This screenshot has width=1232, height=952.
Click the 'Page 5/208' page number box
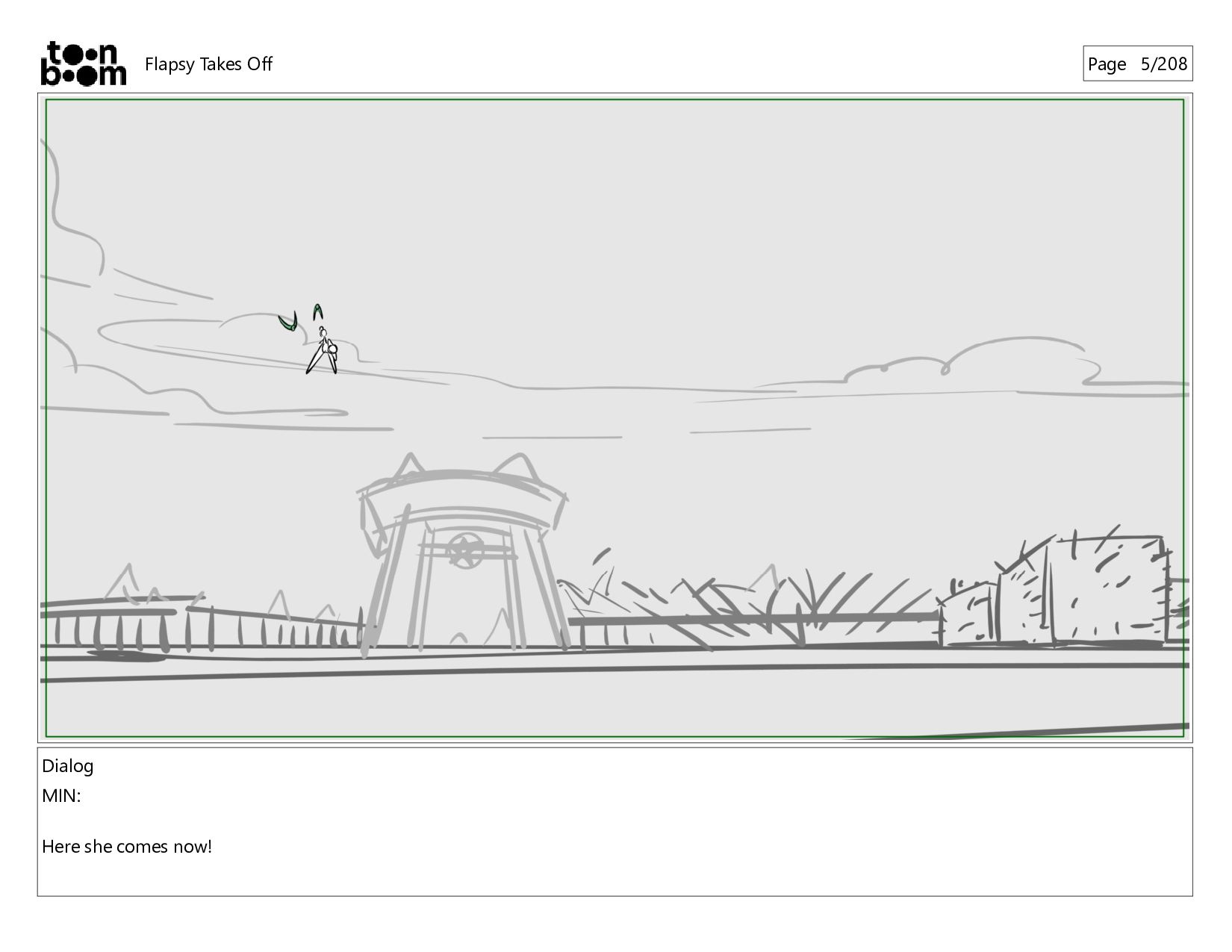1137,63
